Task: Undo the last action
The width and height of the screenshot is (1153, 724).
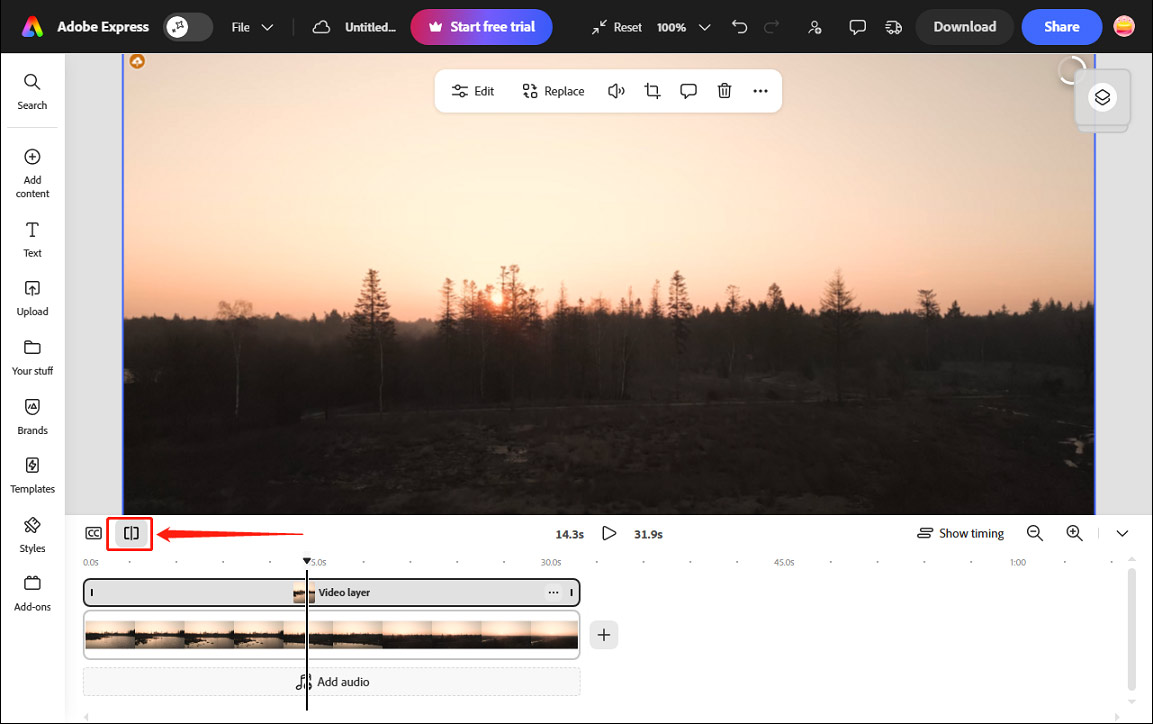Action: [740, 27]
